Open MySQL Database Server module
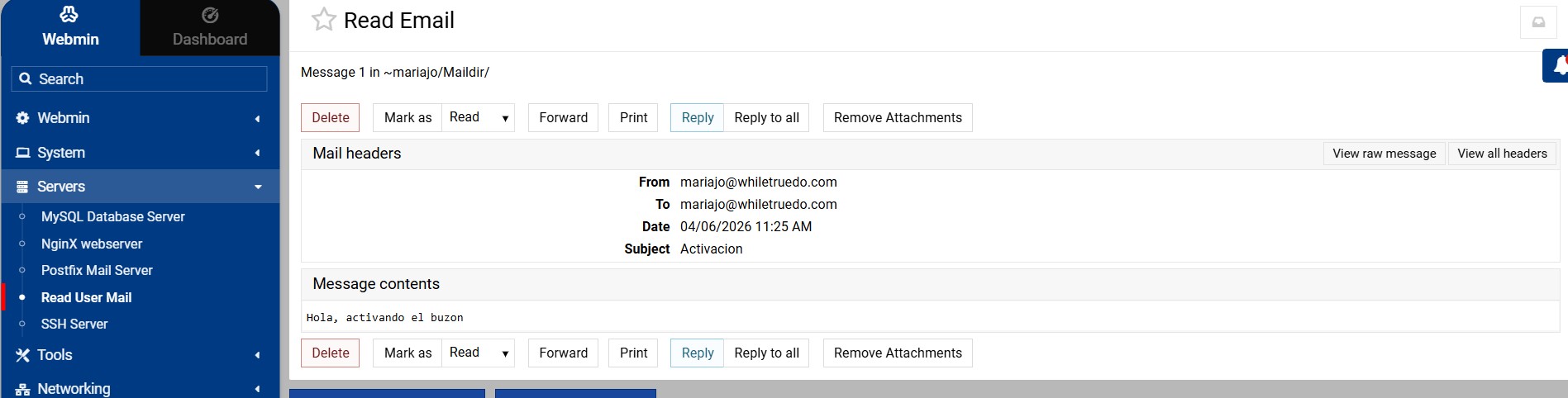Viewport: 1568px width, 398px height. (x=112, y=217)
